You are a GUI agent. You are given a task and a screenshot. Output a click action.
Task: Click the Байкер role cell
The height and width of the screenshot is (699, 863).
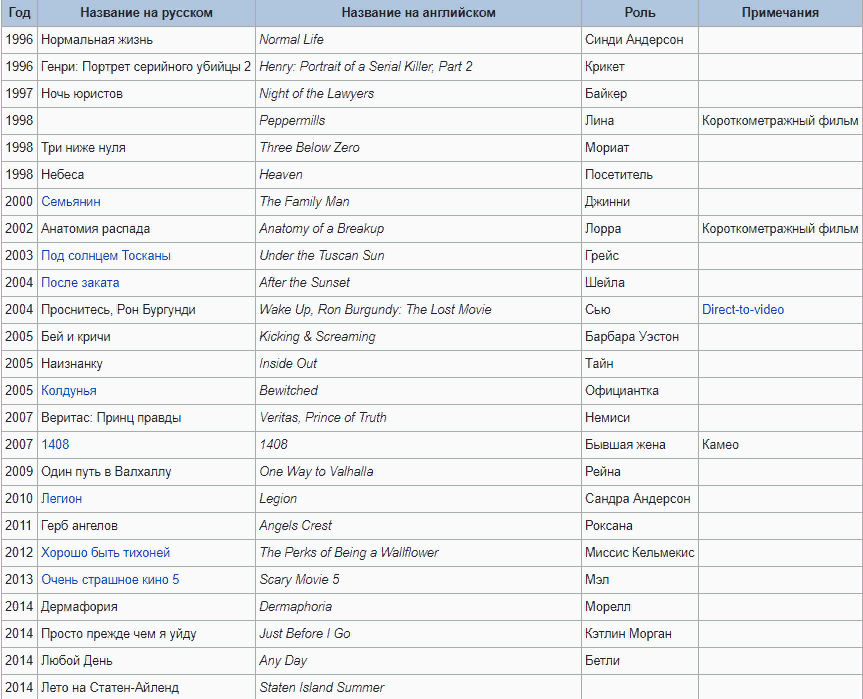(640, 94)
